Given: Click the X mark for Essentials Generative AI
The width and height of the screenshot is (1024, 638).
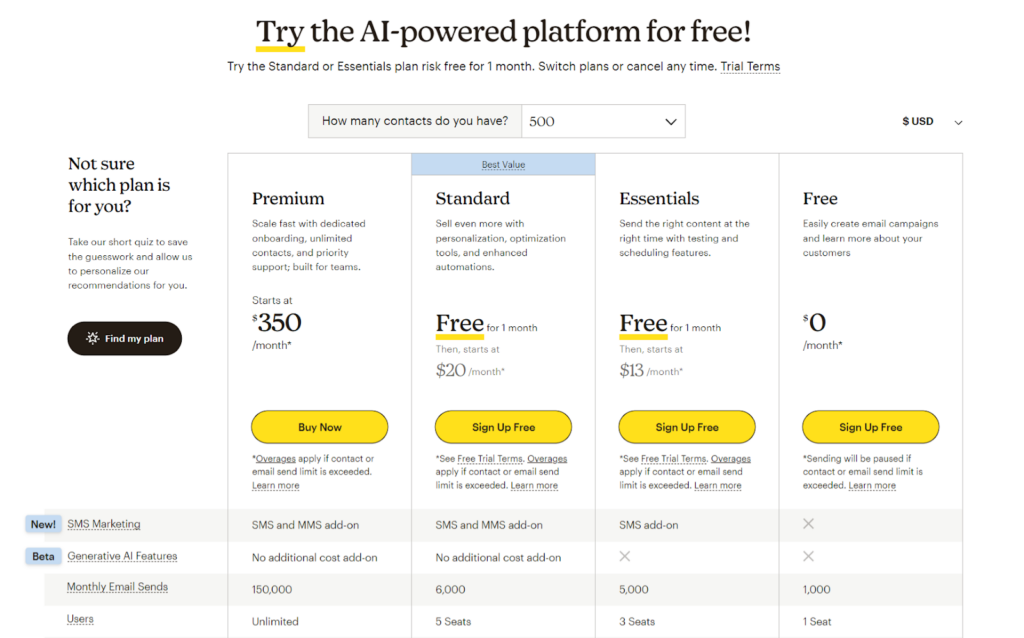Looking at the screenshot, I should [625, 556].
